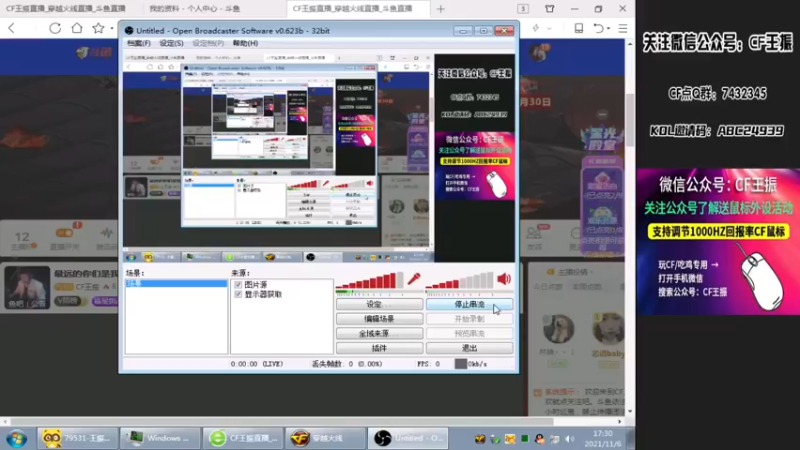Screen dimensions: 800x450
Task: Click the browser reading-mode tablet icon
Action: click(579, 28)
